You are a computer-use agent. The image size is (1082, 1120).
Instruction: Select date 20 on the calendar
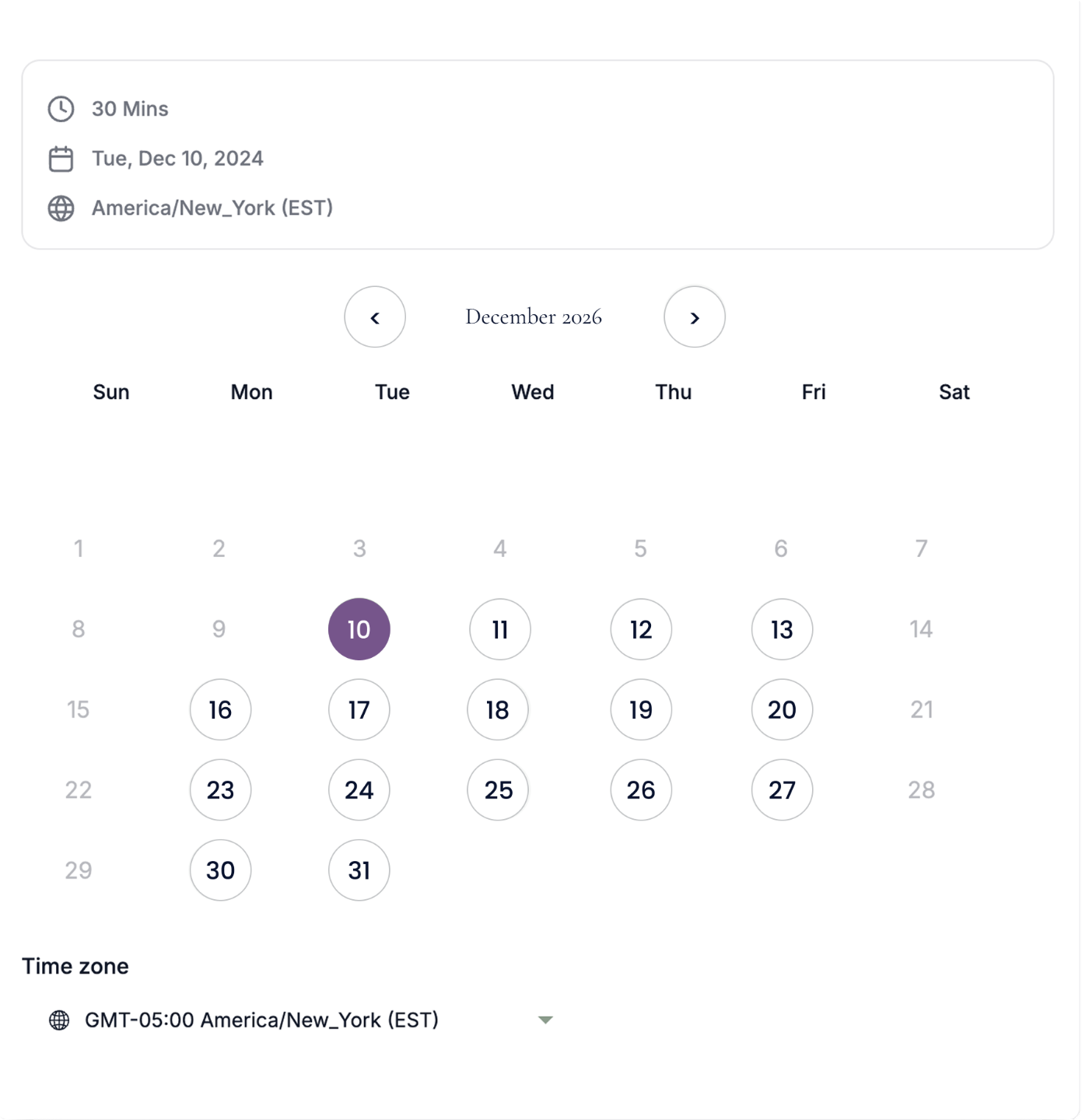[x=783, y=709]
